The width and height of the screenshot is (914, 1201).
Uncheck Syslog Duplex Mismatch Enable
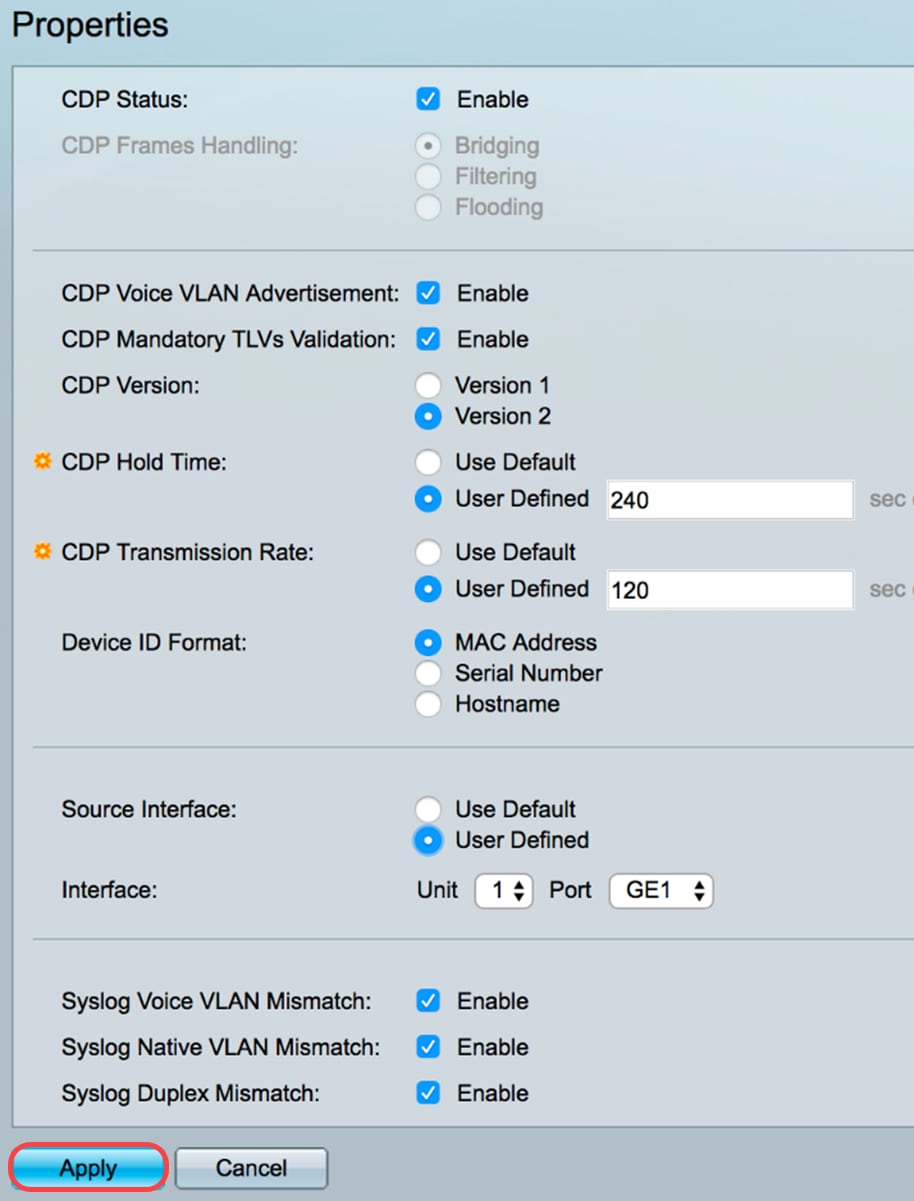[428, 1093]
